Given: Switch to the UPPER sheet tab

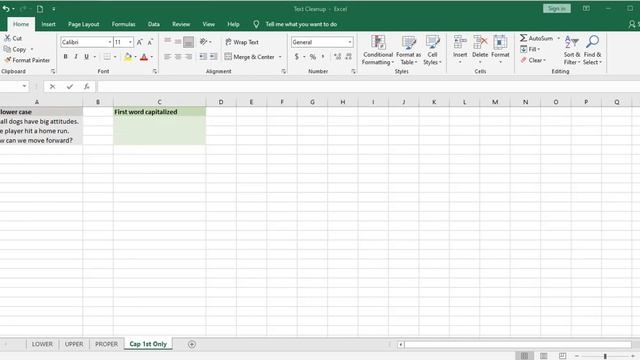Looking at the screenshot, I should (x=74, y=344).
